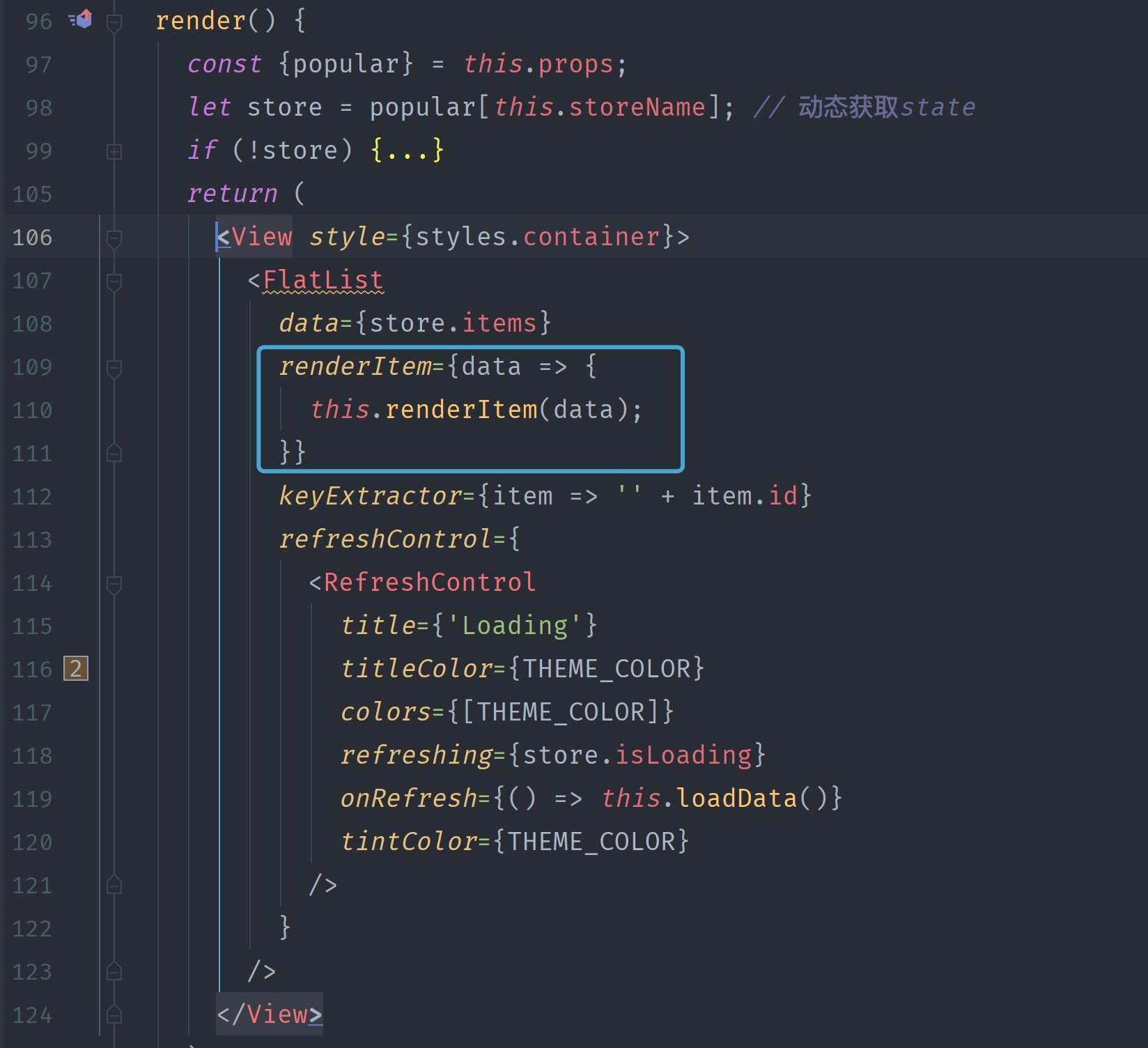
Task: Click THEME_COLOR in the titleColor attribute
Action: coord(607,669)
